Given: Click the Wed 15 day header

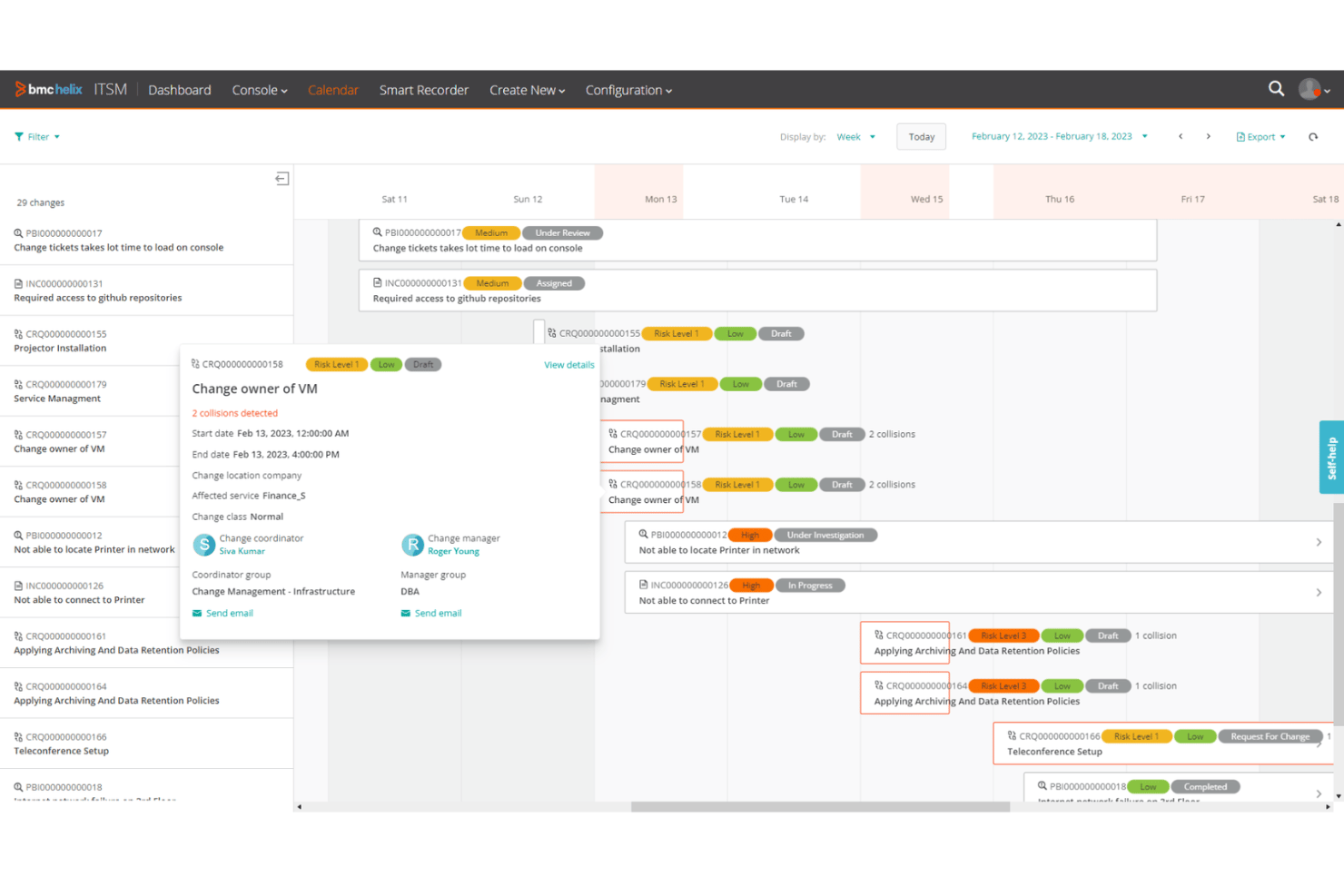Looking at the screenshot, I should pos(926,200).
